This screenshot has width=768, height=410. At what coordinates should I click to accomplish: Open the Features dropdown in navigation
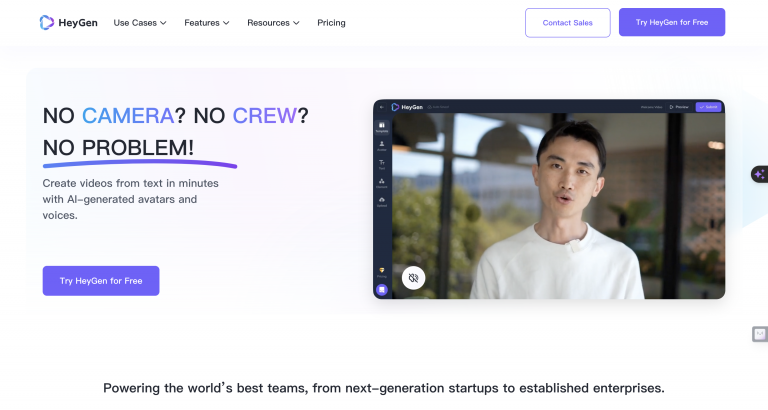(x=207, y=23)
